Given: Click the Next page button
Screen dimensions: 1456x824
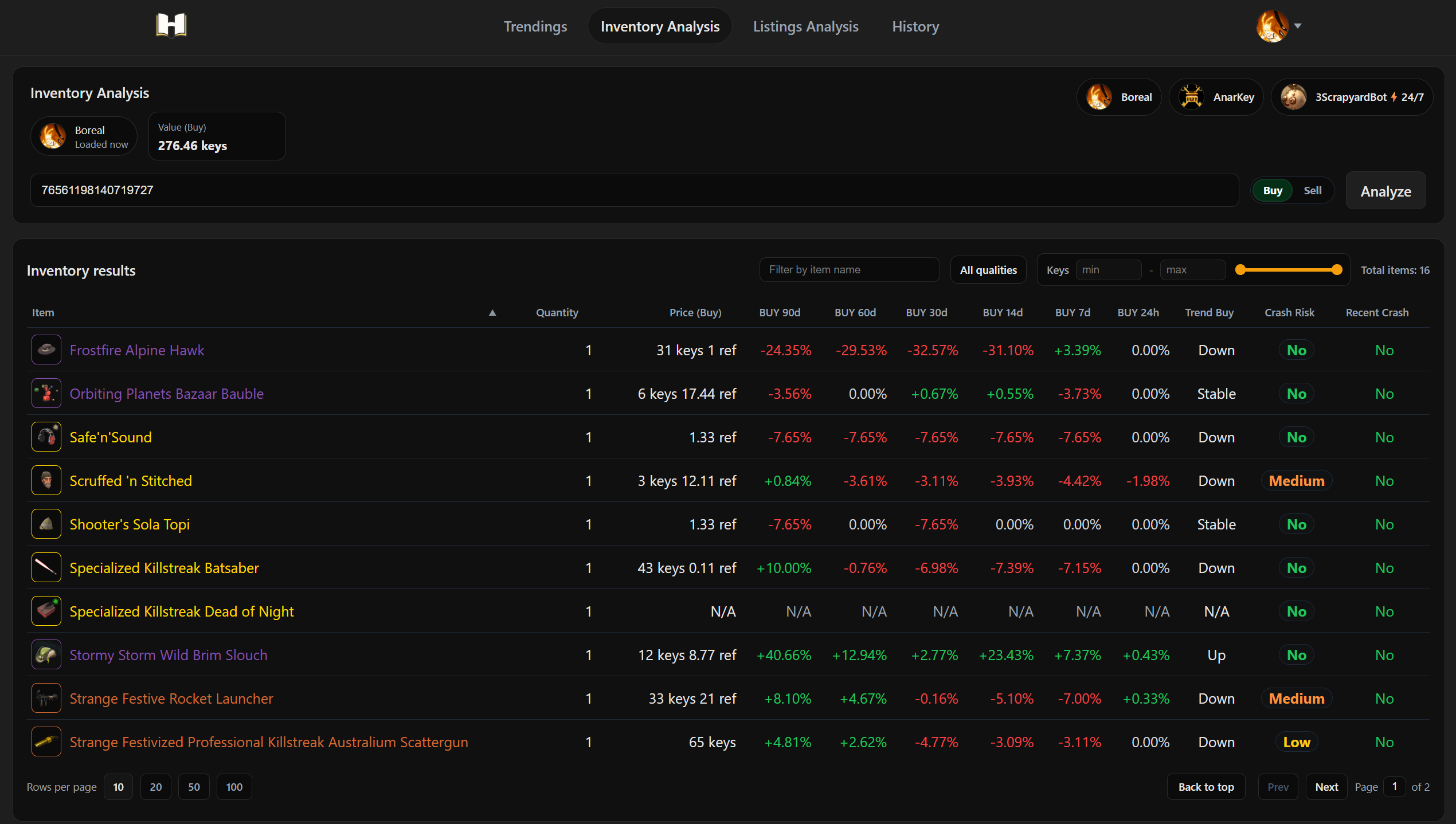Looking at the screenshot, I should [x=1326, y=787].
